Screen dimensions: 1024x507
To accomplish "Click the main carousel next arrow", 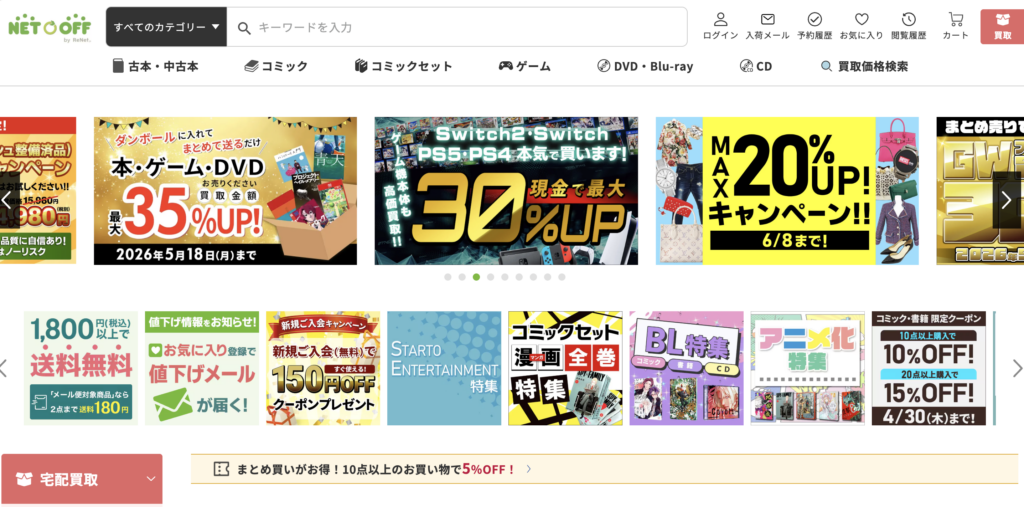I will coord(1006,200).
